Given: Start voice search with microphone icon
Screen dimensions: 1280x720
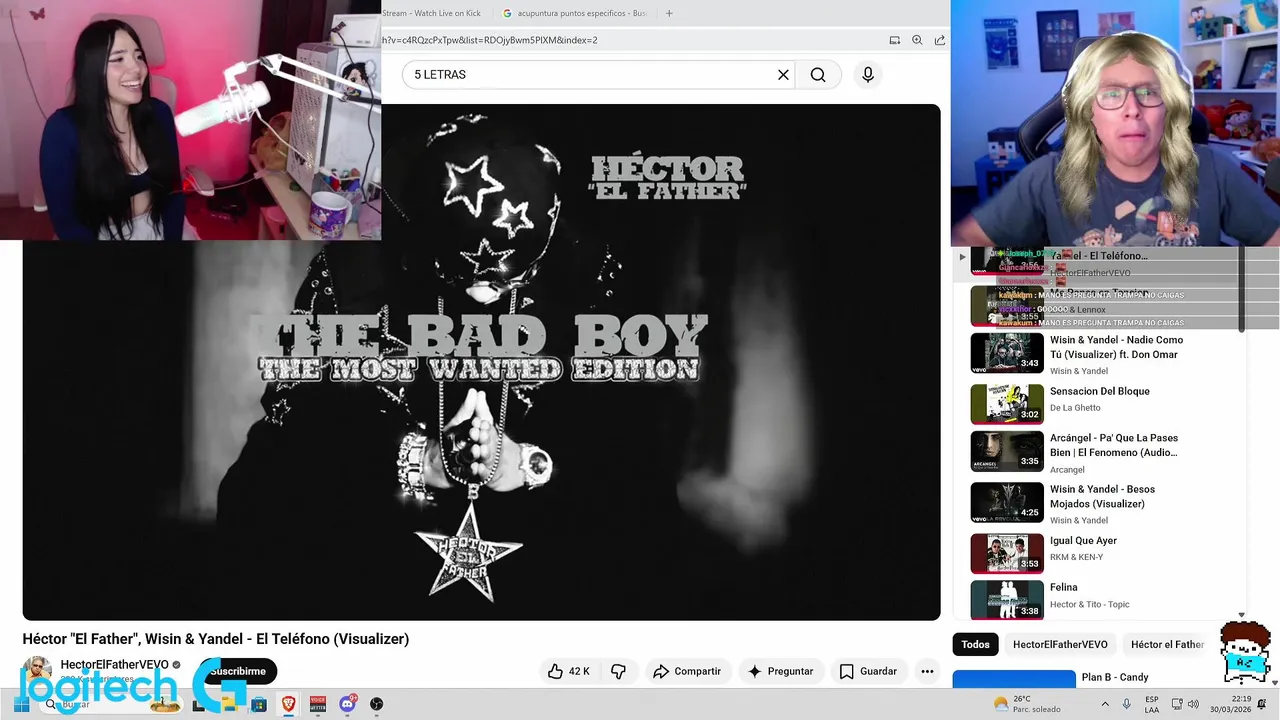Looking at the screenshot, I should 868,75.
